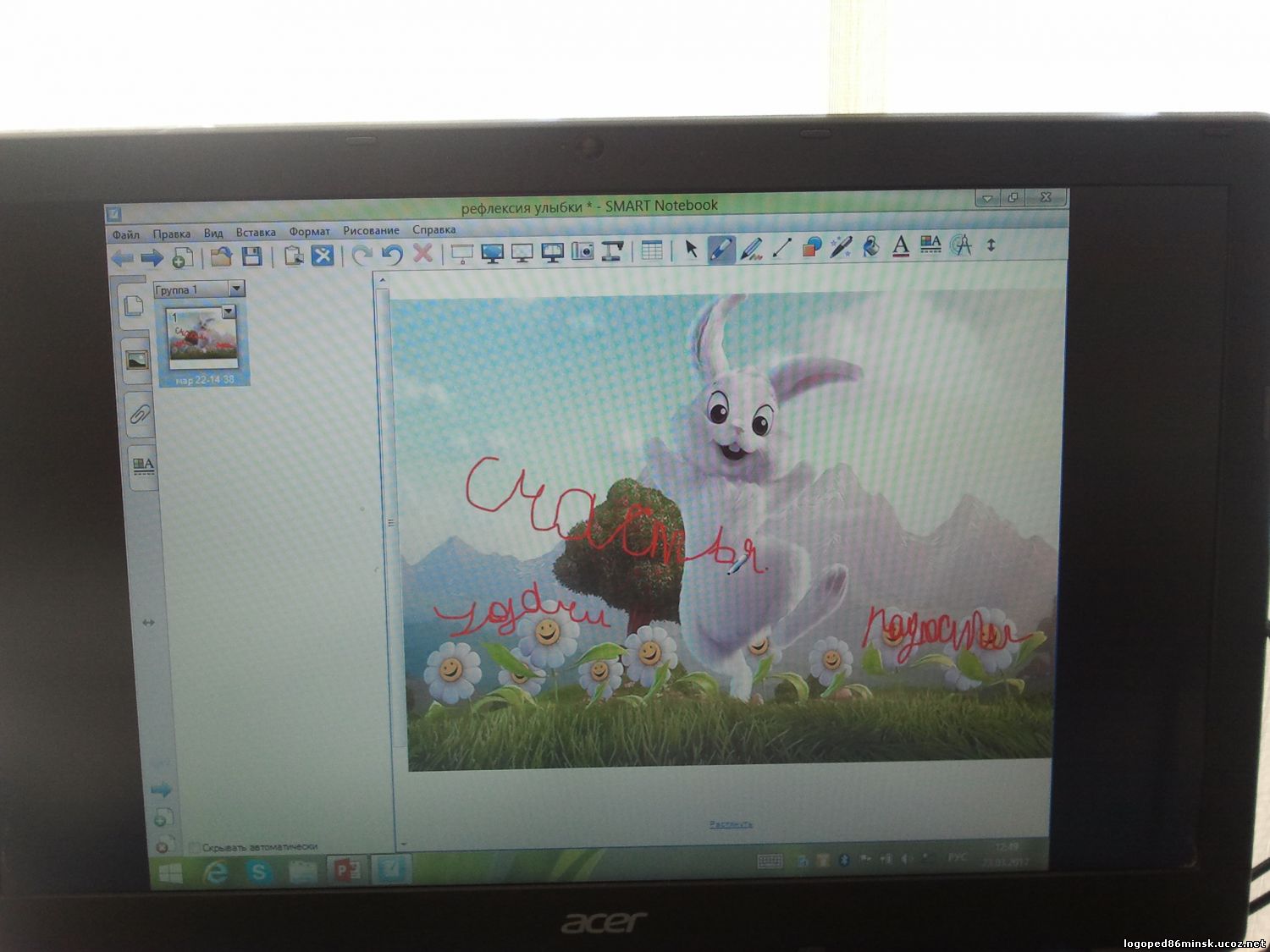Switch to the Gallery sidebar tab

(x=135, y=360)
